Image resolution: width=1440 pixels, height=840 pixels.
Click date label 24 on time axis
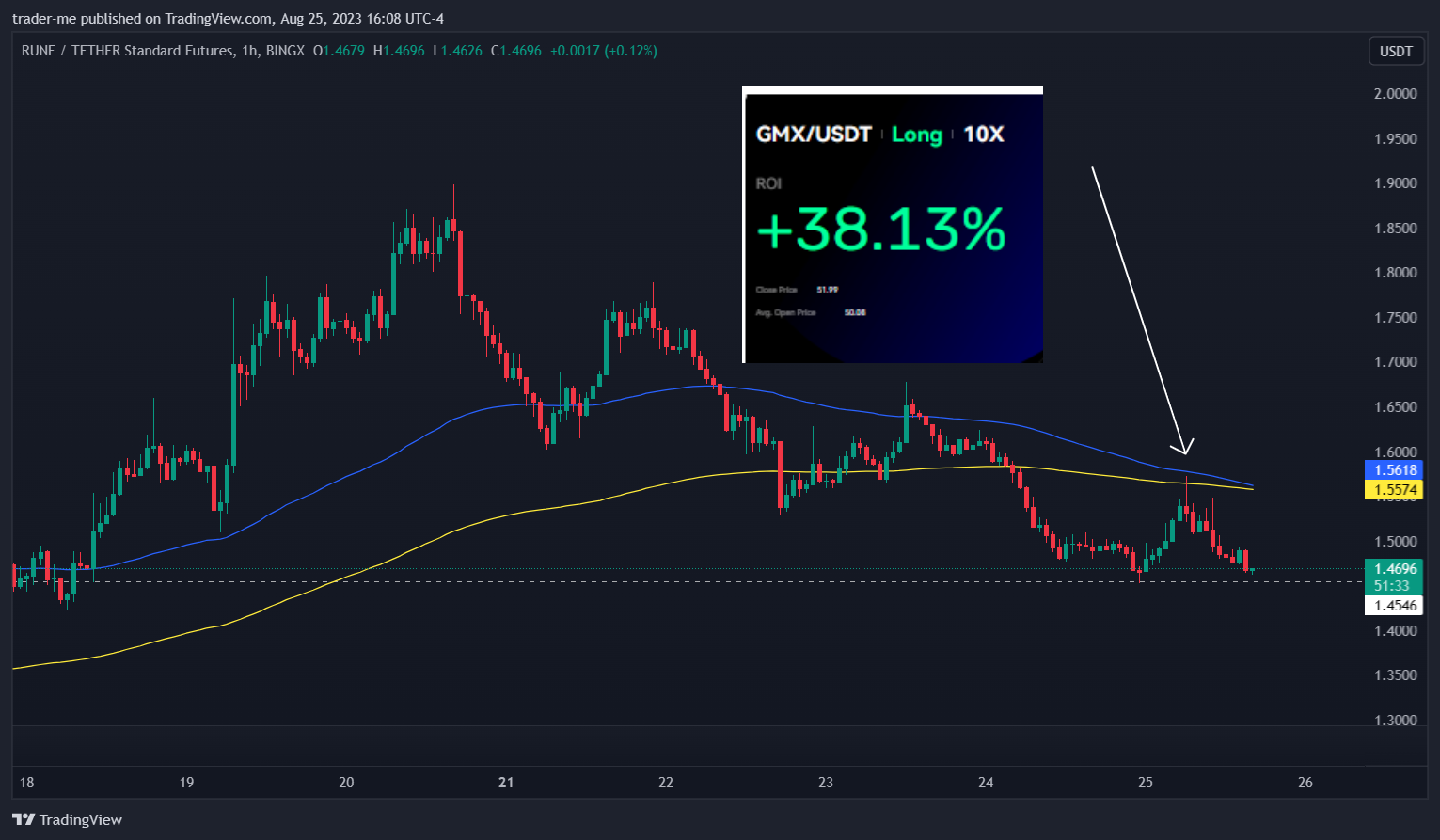[986, 782]
